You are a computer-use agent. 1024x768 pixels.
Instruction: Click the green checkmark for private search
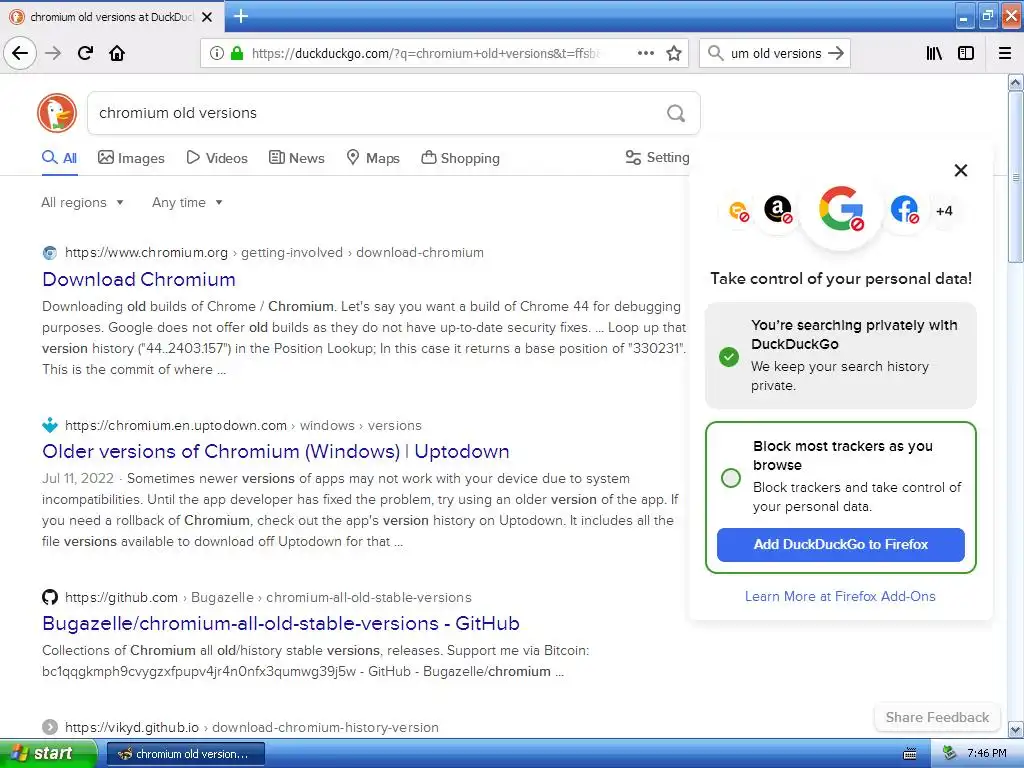coord(729,357)
